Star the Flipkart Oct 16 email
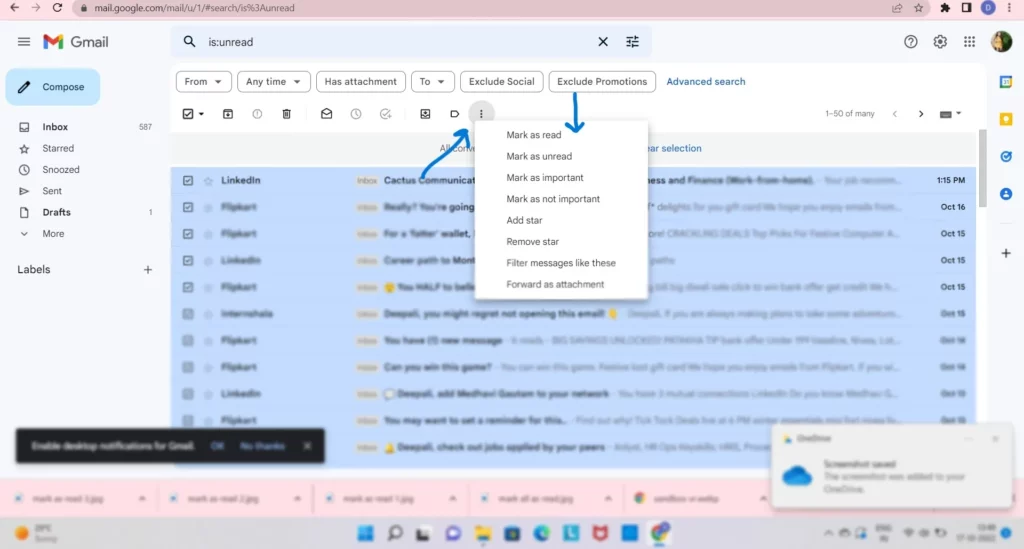The image size is (1024, 549). tap(208, 208)
